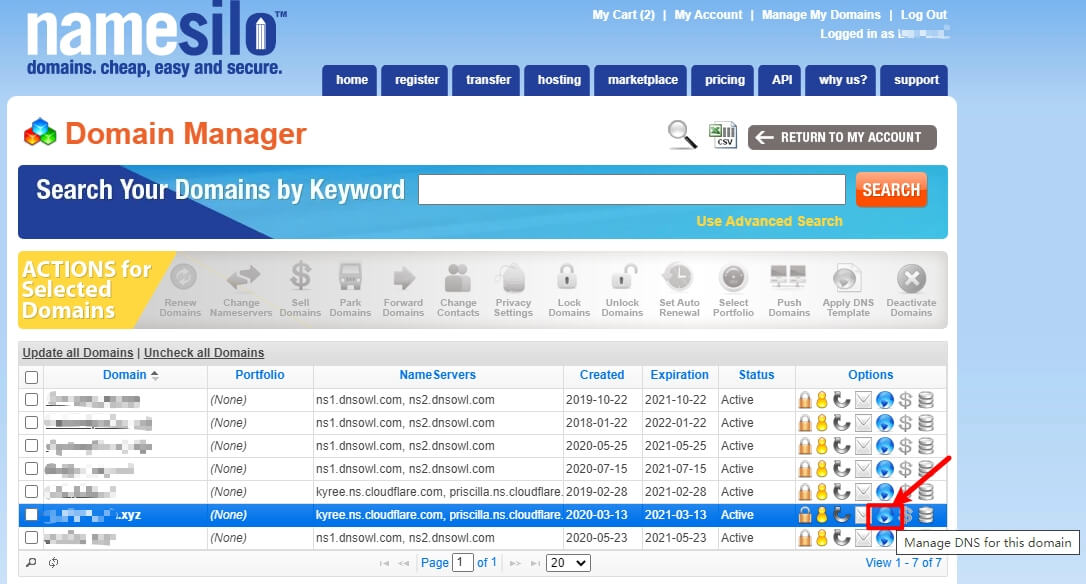Screen dimensions: 1086x584
Task: Click the padlock icon in the 2019-10-22 row
Action: coord(805,400)
